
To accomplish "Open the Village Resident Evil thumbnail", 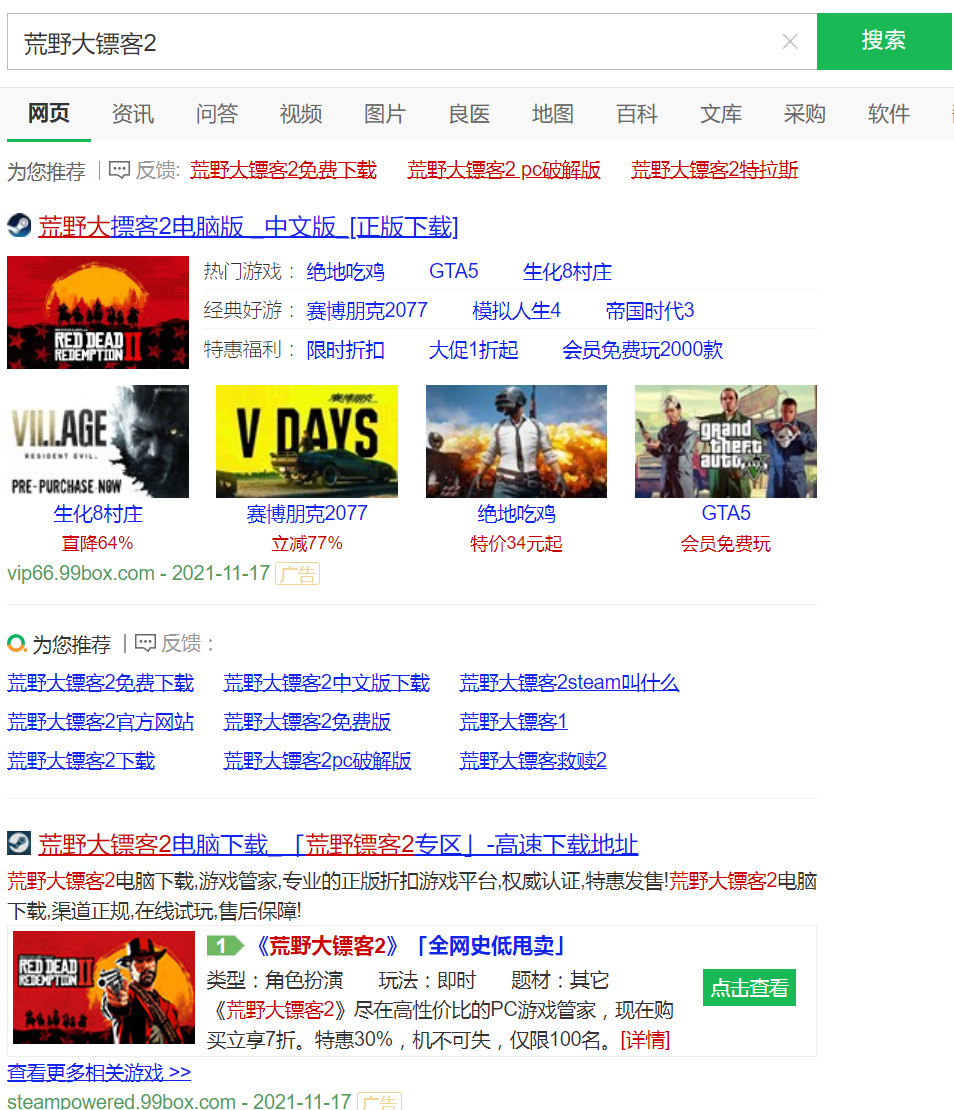I will pyautogui.click(x=98, y=441).
